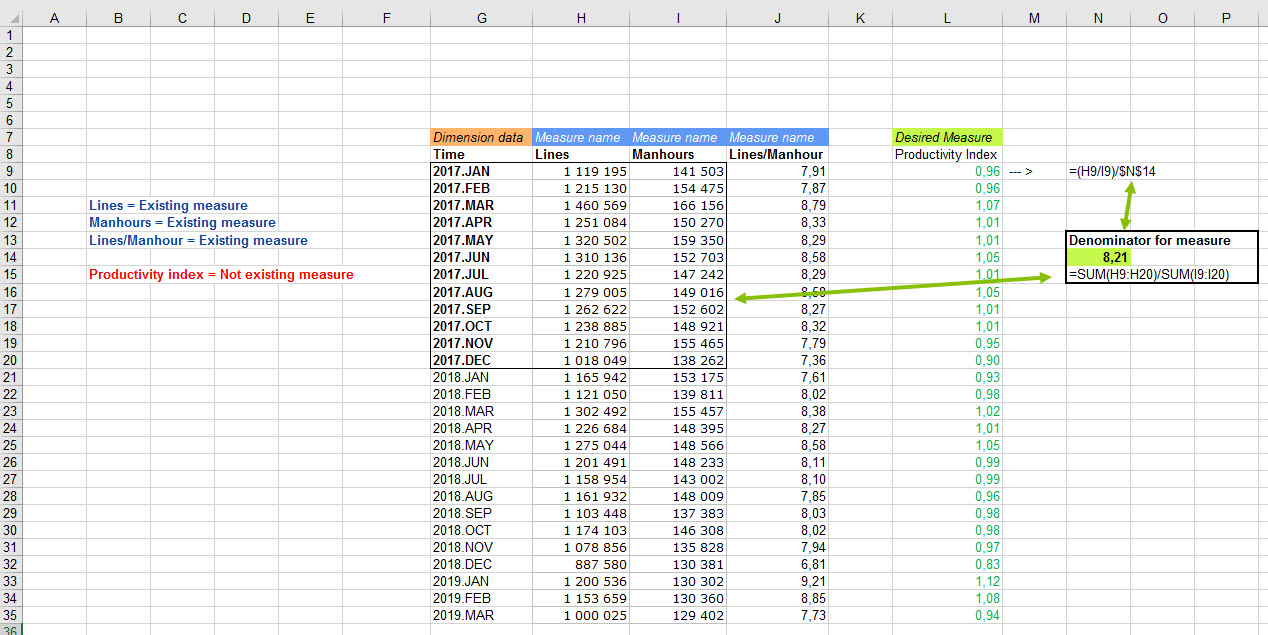This screenshot has width=1268, height=635.
Task: Click cell '2017.JAN'
Action: (x=481, y=171)
